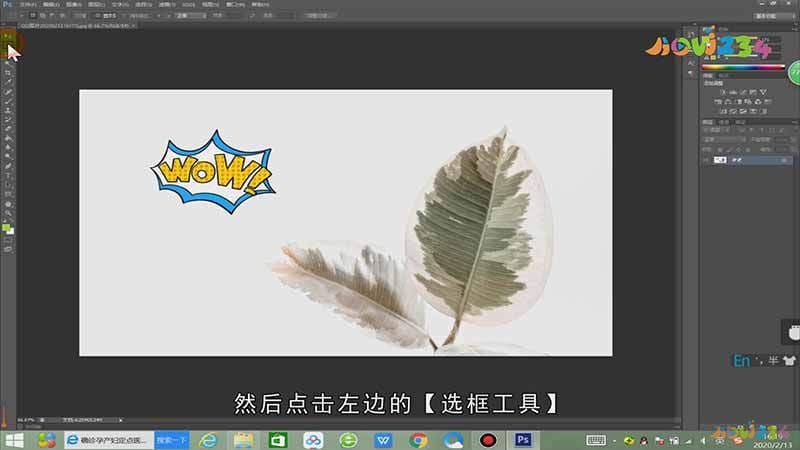Viewport: 800px width, 450px height.
Task: Click the 搜索一下 button on taskbar
Action: 171,440
